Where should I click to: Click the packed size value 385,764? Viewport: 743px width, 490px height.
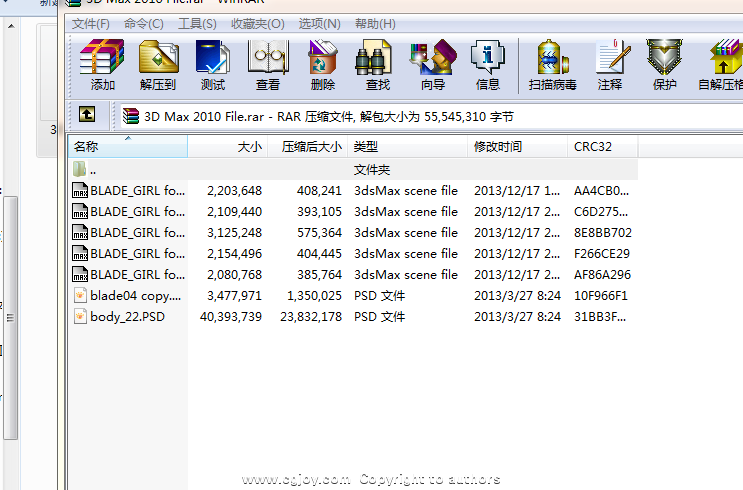pyautogui.click(x=319, y=274)
